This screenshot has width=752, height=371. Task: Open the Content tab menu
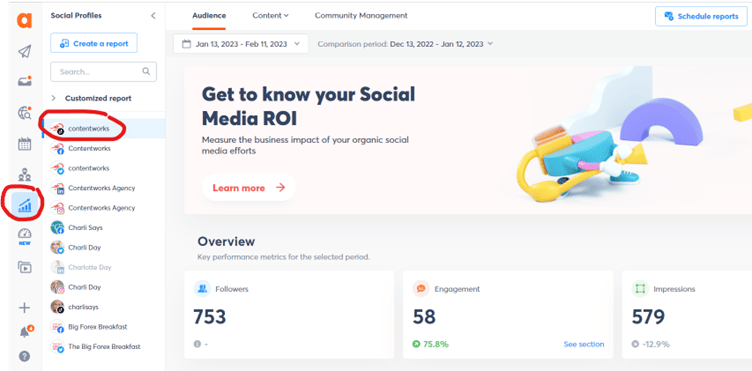pos(270,15)
